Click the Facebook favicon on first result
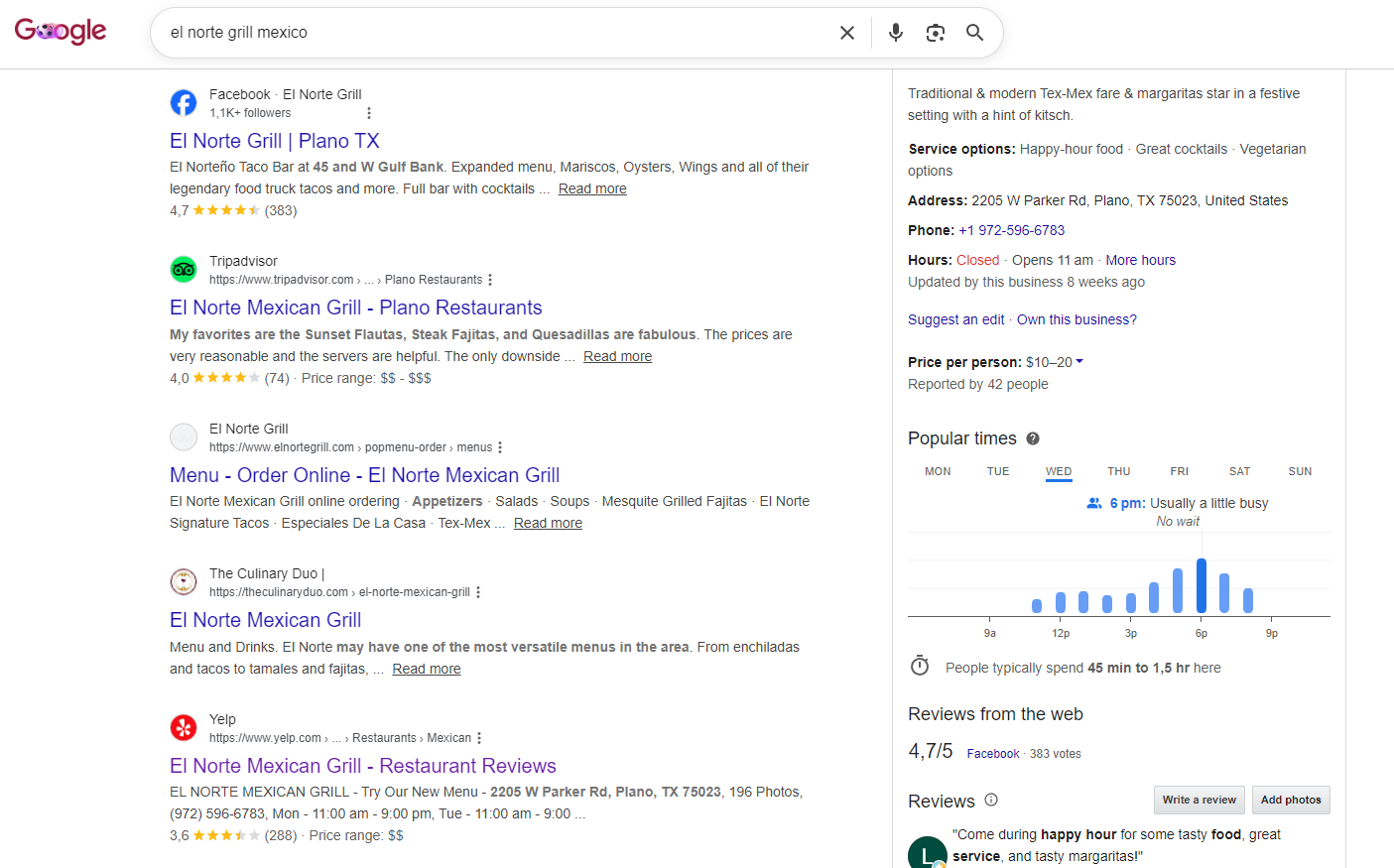1394x868 pixels. [x=184, y=102]
